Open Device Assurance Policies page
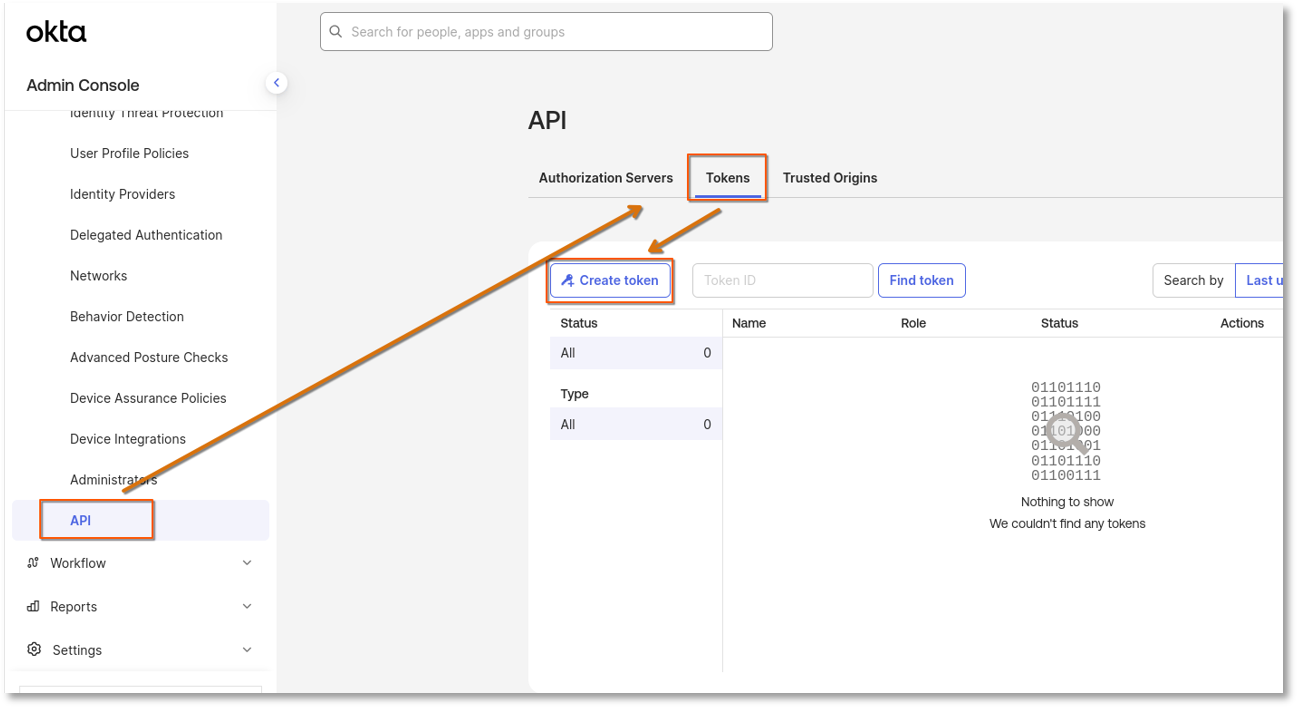Screen dimensions: 1297x707 (148, 398)
